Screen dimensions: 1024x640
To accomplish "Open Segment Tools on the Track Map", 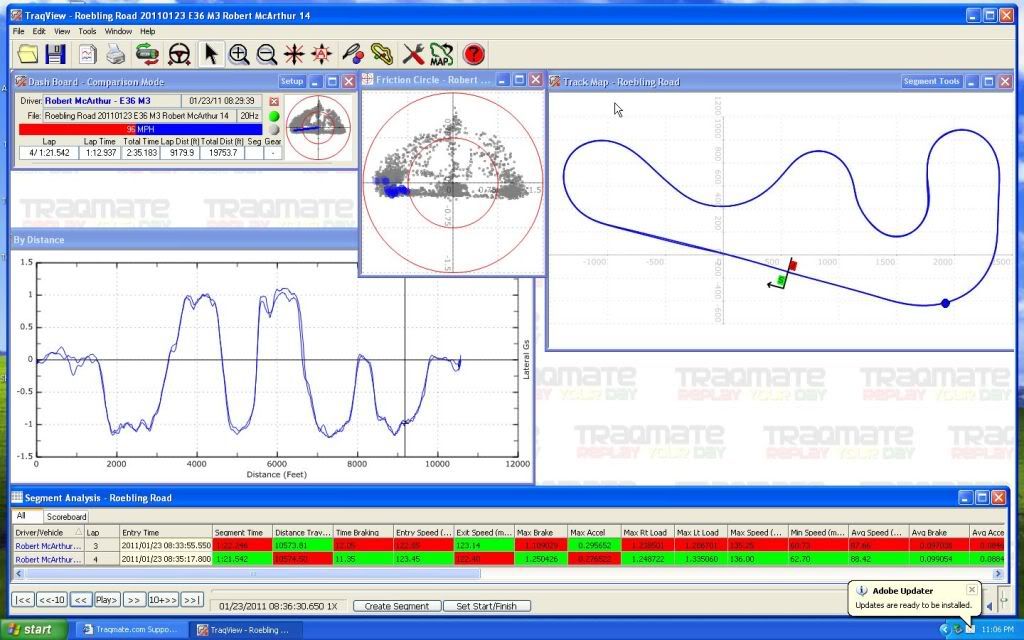I will tap(931, 82).
